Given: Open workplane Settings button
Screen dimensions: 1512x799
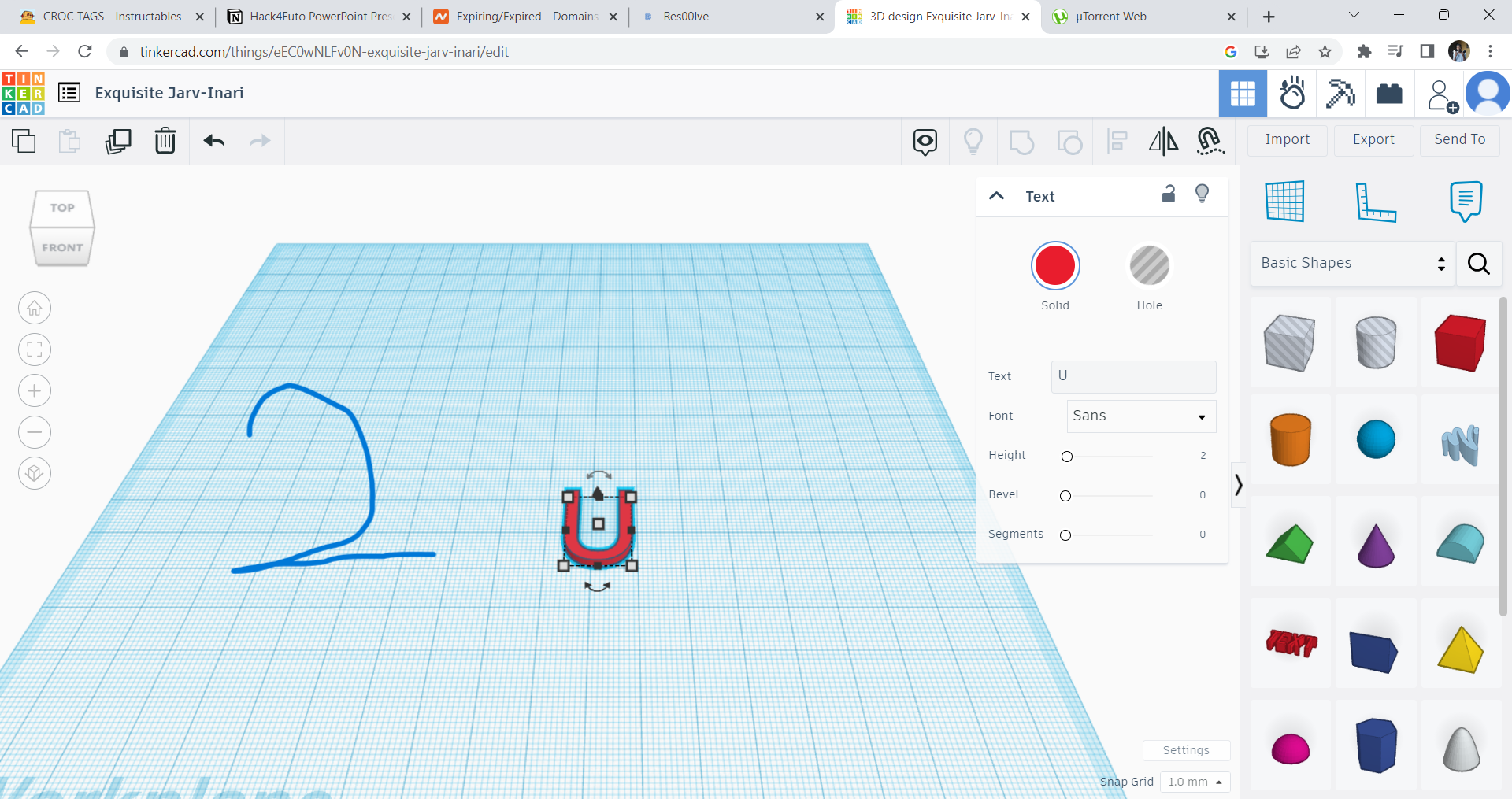Looking at the screenshot, I should pyautogui.click(x=1186, y=750).
